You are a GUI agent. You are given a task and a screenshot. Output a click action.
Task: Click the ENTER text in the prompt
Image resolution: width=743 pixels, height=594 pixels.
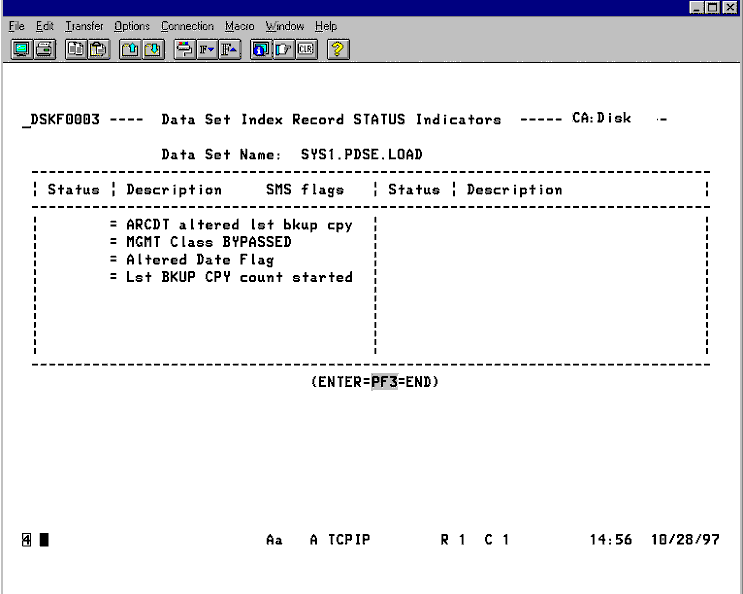tap(340, 382)
